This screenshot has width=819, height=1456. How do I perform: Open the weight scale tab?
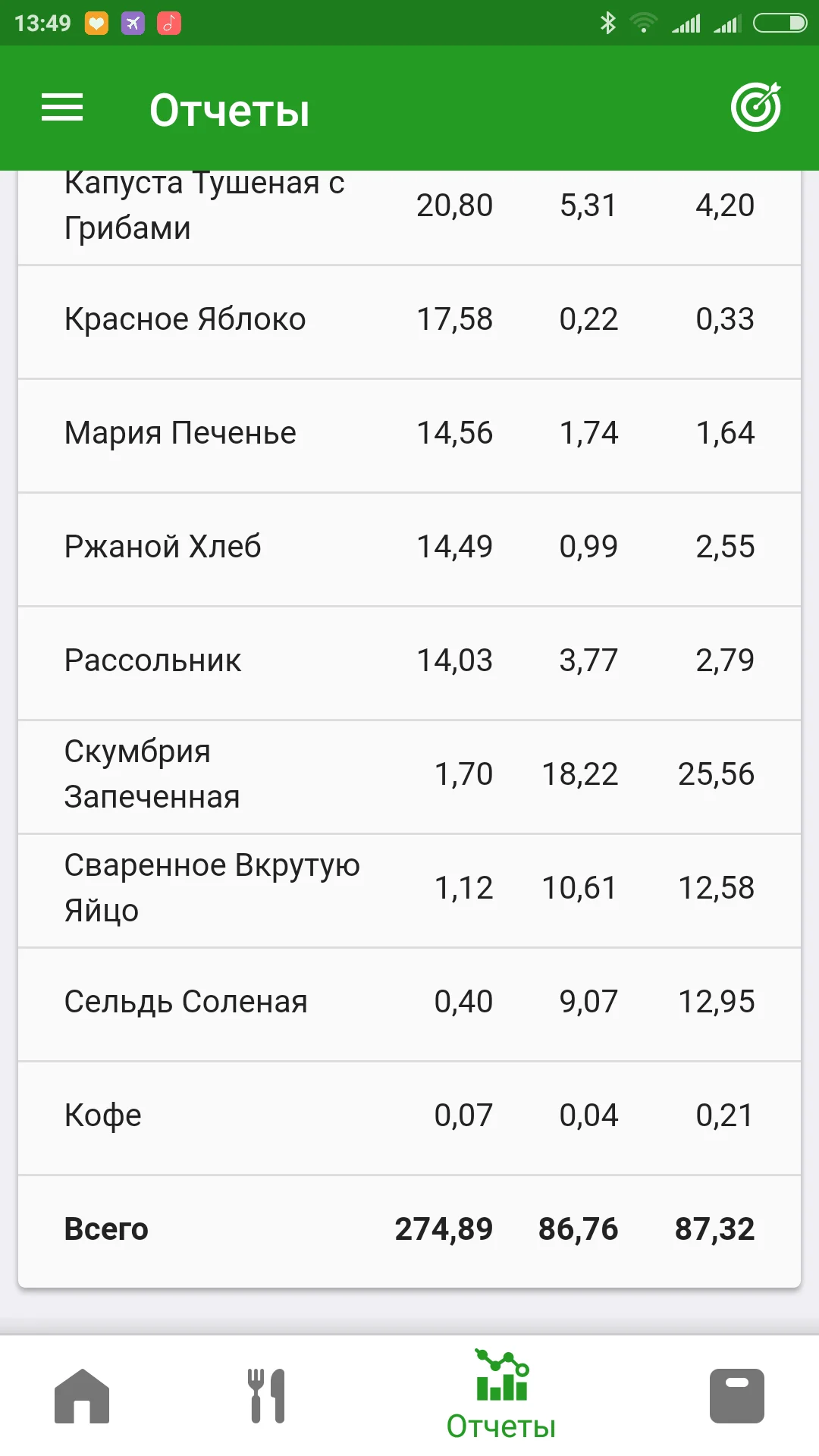pyautogui.click(x=736, y=1396)
